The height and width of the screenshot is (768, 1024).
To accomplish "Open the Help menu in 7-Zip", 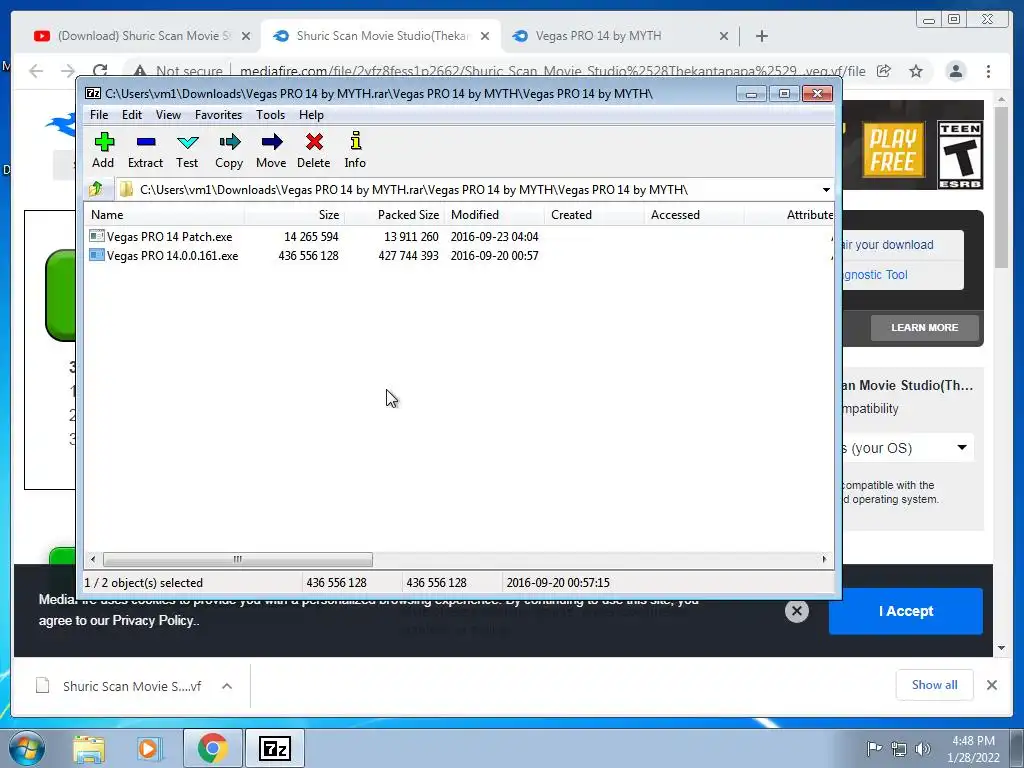I will (312, 115).
